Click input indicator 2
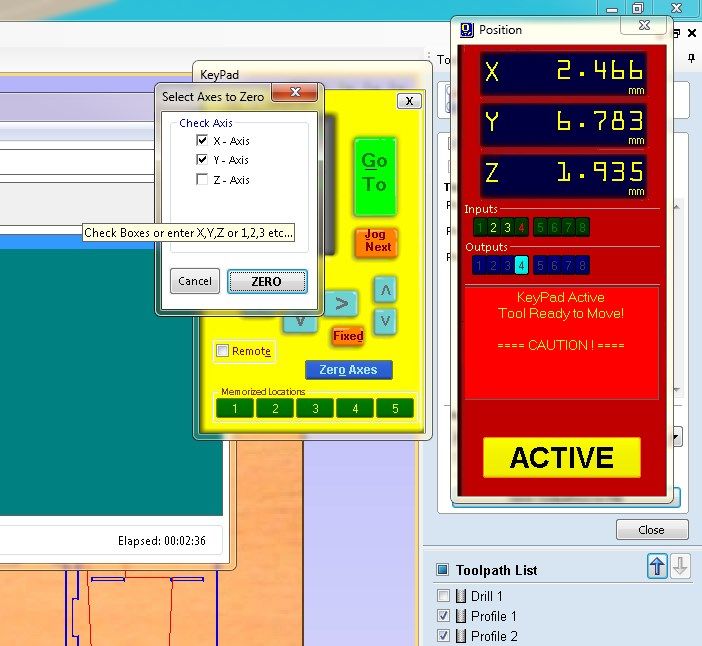The height and width of the screenshot is (646, 702). click(x=493, y=227)
